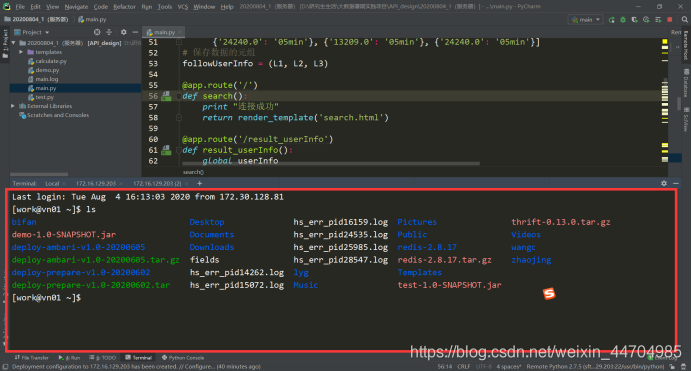Open the Refactor menu

(x=124, y=7)
